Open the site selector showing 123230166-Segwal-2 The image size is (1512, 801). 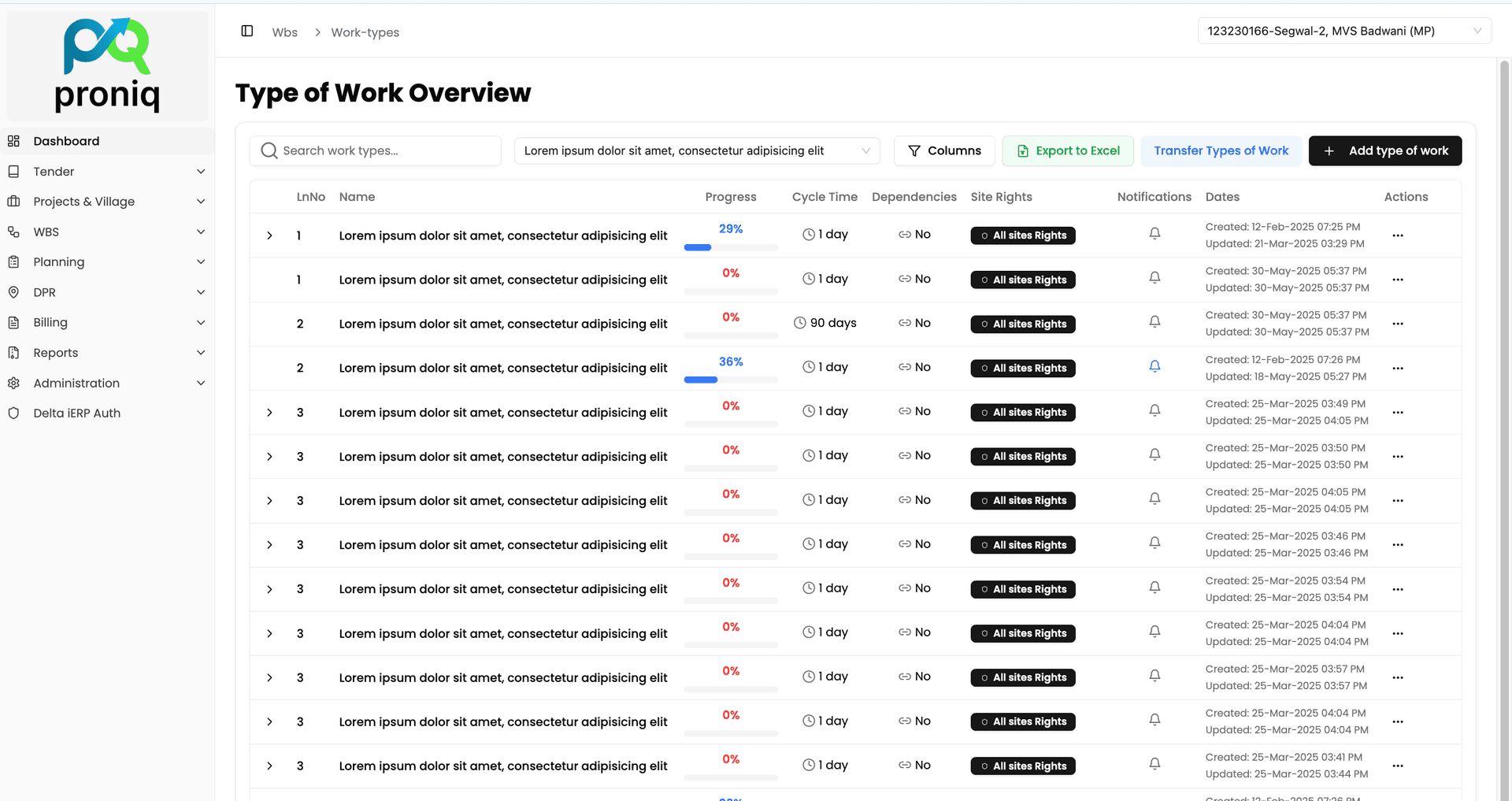pos(1344,30)
